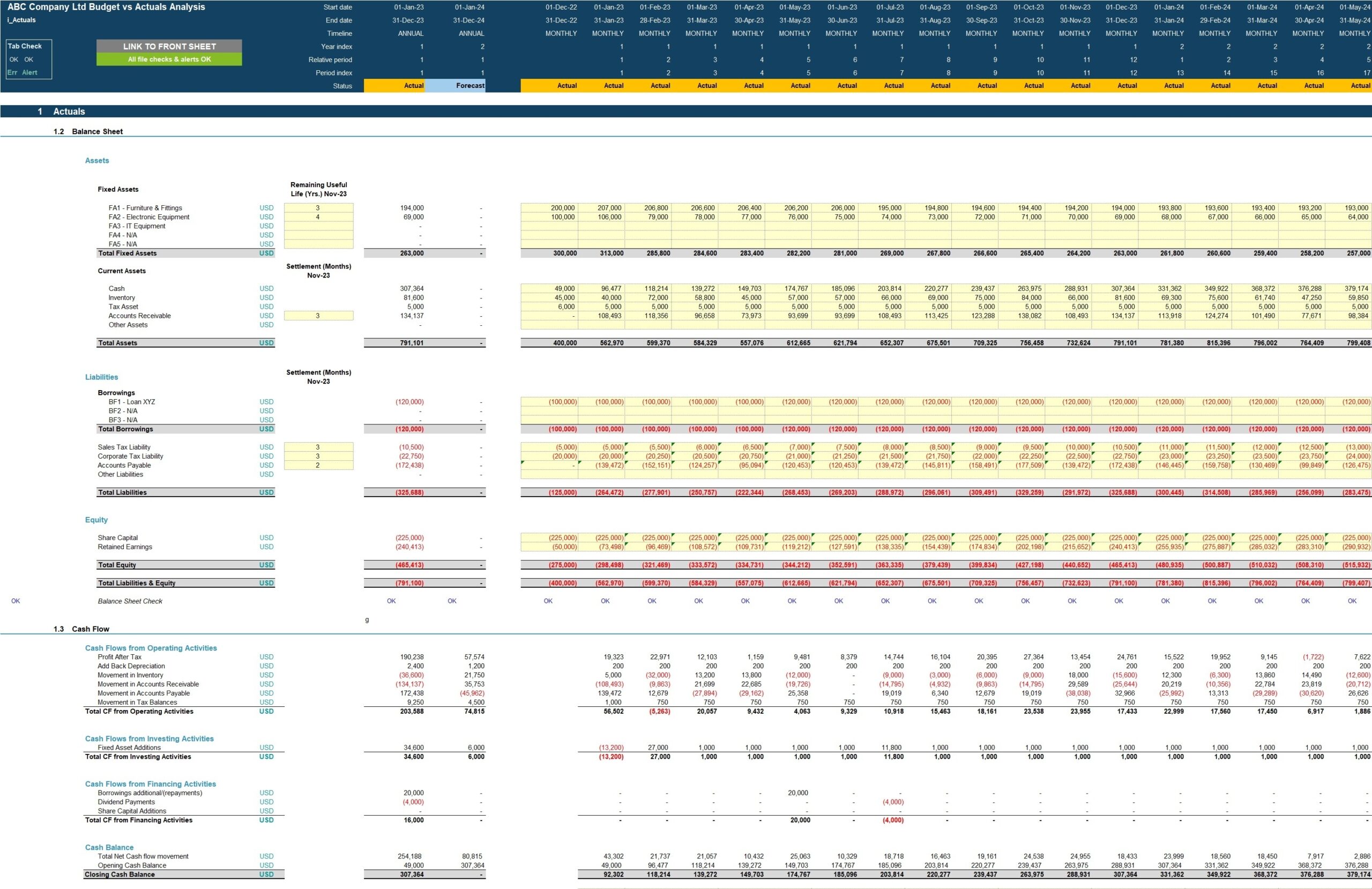Select the 'Err' label in Tab Check box
Viewport: 1372px width, 889px height.
point(12,73)
